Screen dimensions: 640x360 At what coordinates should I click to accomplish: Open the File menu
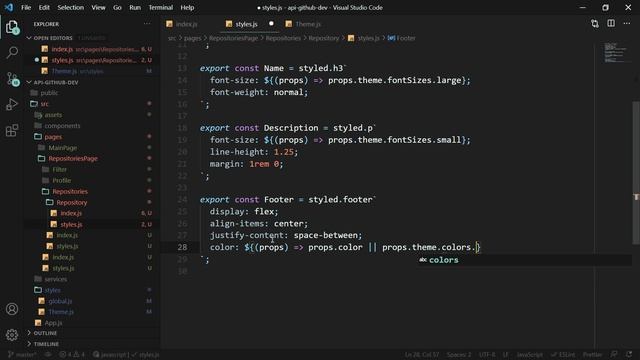tap(26, 7)
